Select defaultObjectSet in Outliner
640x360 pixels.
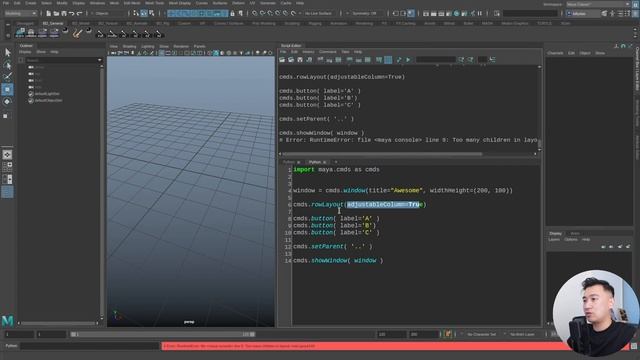click(x=48, y=100)
